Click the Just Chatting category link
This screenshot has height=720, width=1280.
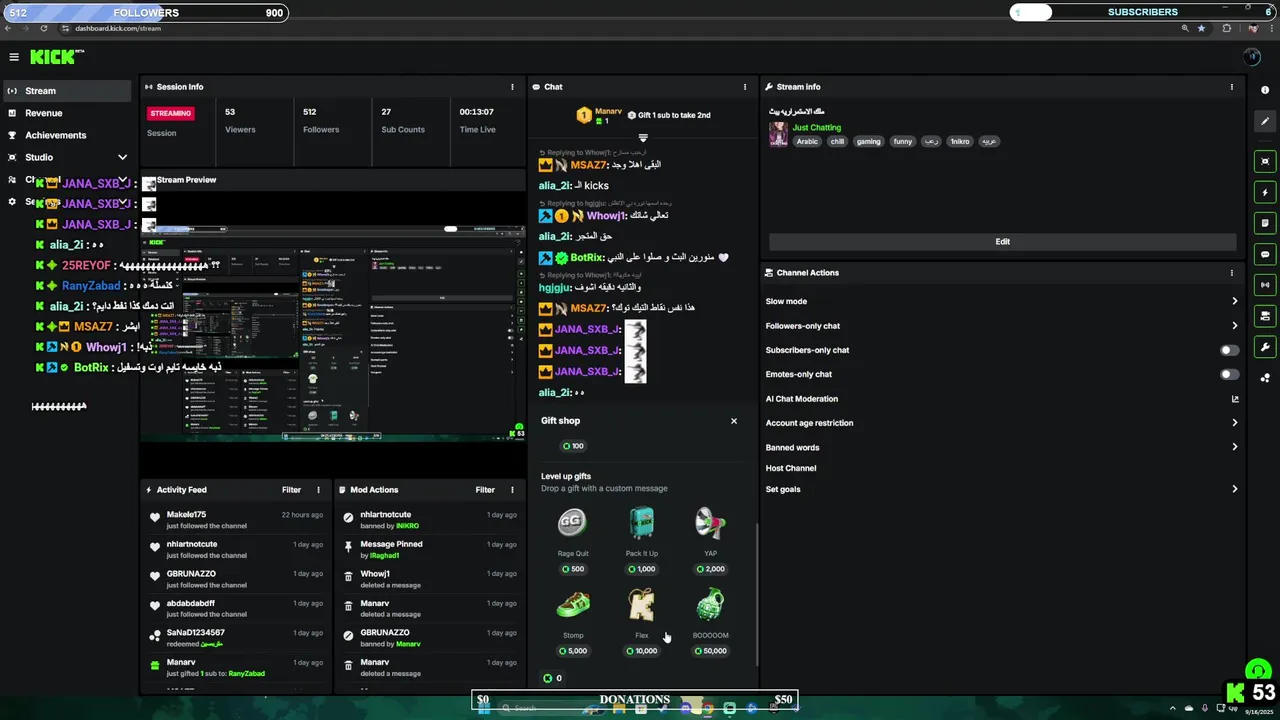(x=817, y=128)
